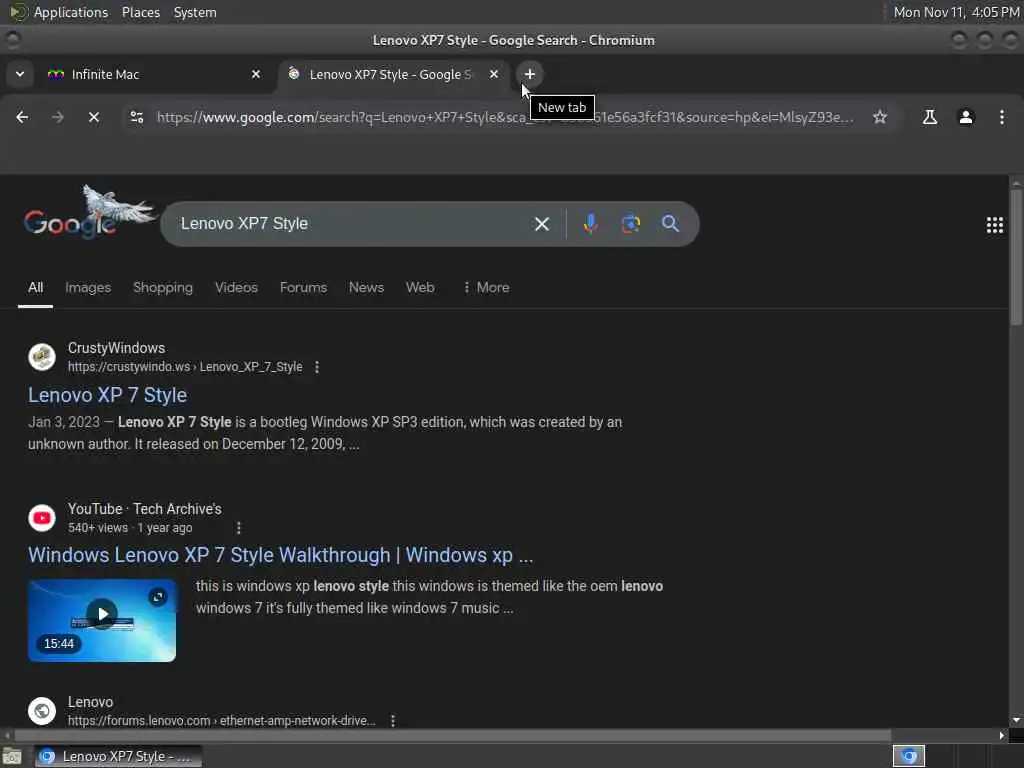The width and height of the screenshot is (1024, 768).
Task: Expand the More search filters
Action: click(x=486, y=287)
